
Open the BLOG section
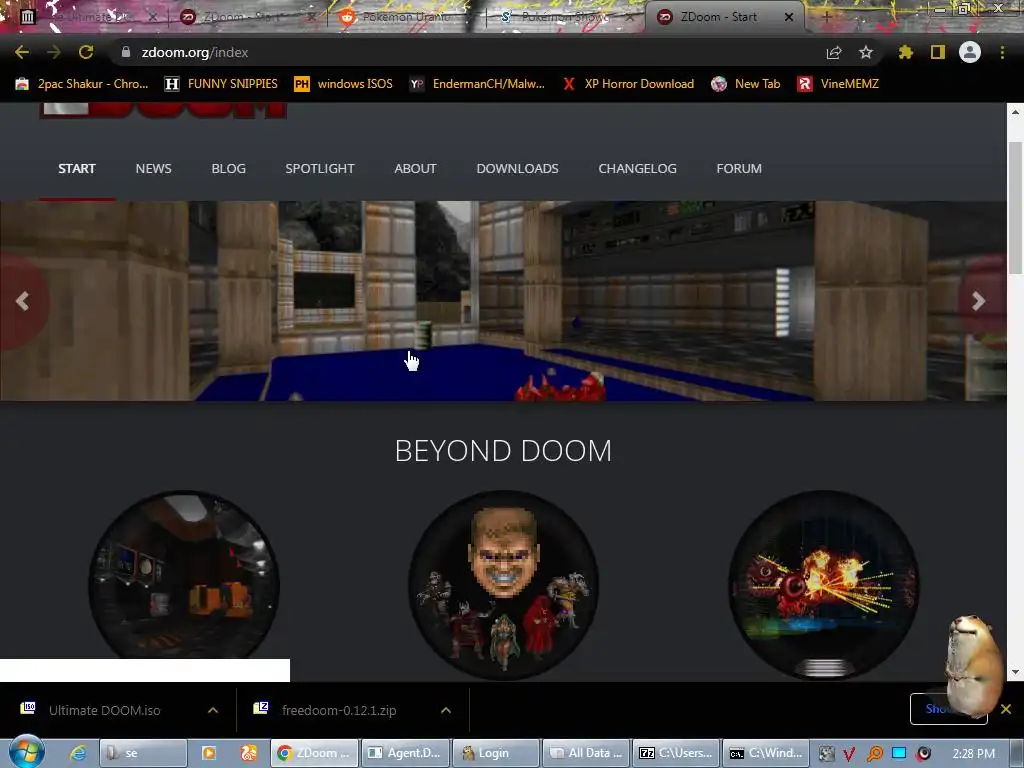(229, 168)
